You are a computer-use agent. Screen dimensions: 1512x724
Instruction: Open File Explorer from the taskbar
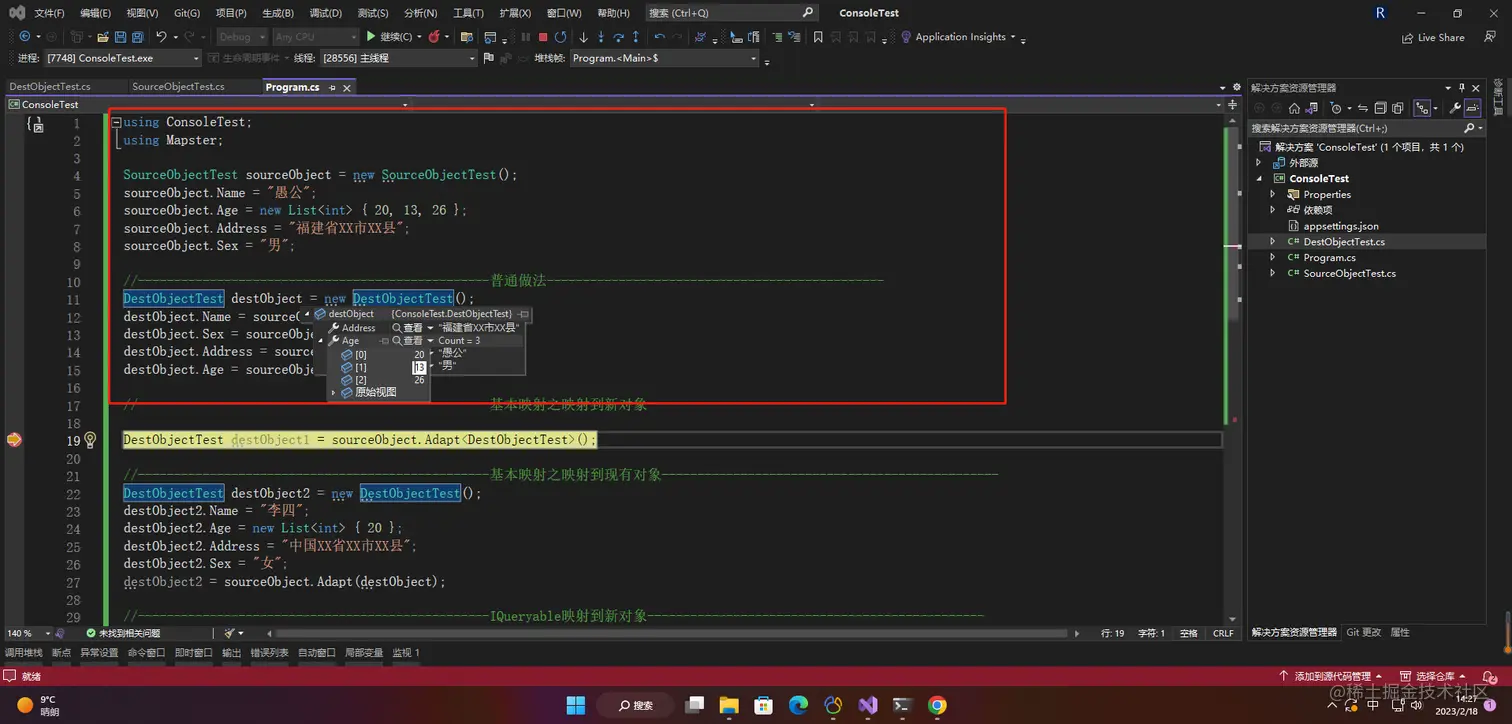(728, 705)
